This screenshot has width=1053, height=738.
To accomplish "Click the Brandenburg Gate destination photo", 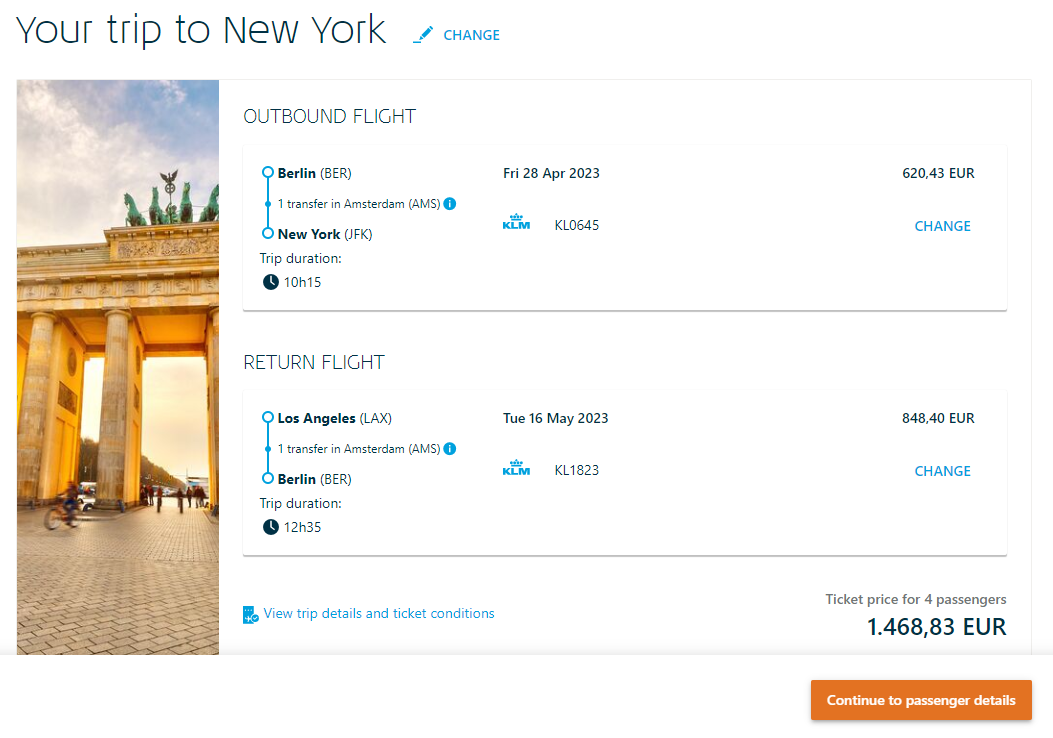I will pyautogui.click(x=118, y=367).
